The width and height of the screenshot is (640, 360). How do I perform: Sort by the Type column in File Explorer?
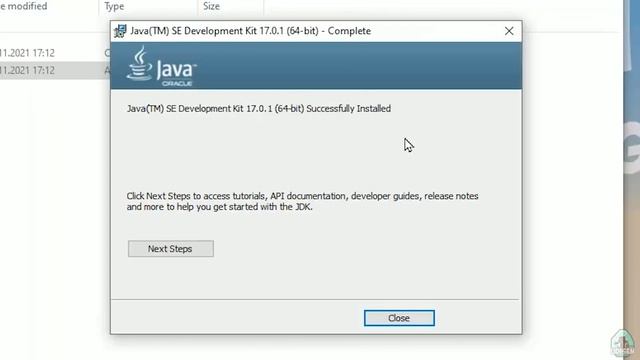(149, 6)
